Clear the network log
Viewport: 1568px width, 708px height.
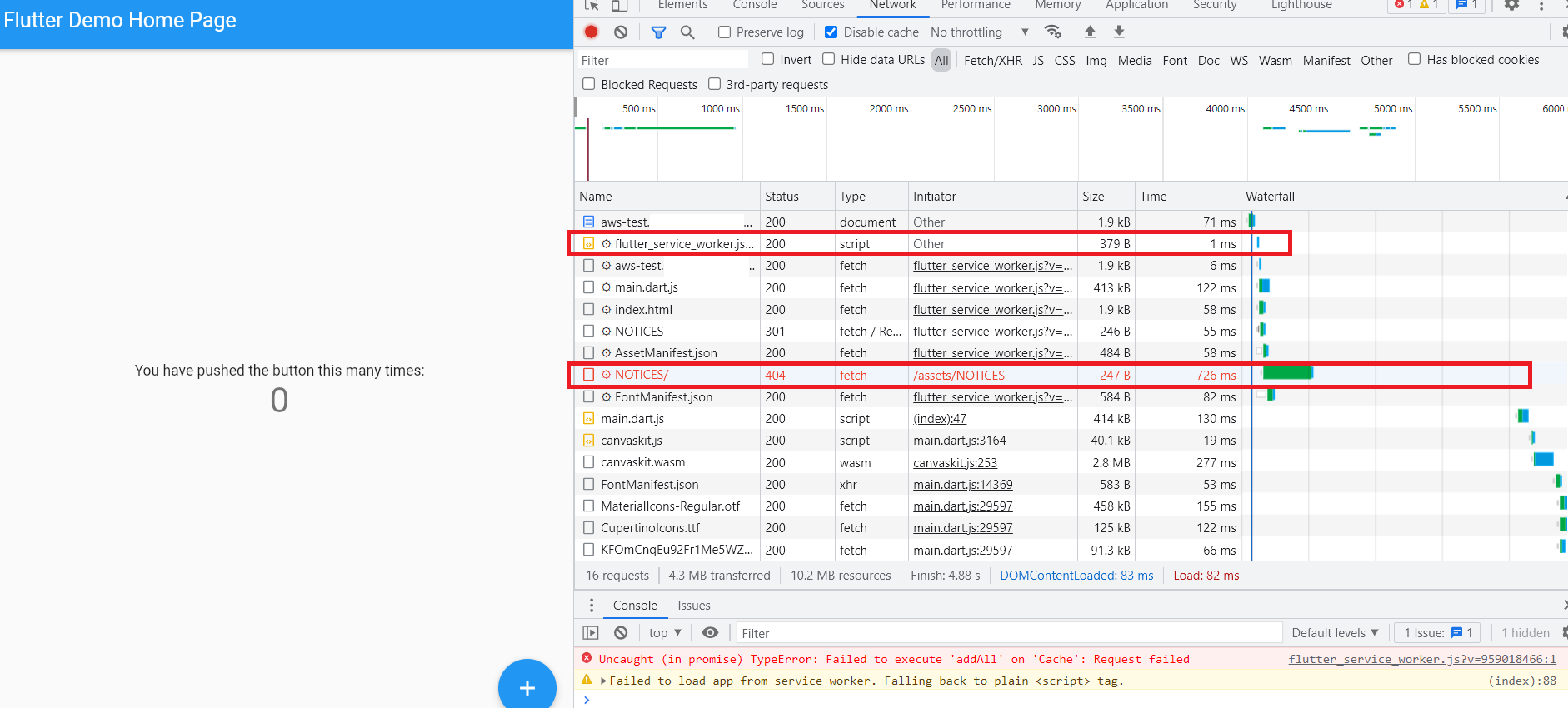click(621, 32)
